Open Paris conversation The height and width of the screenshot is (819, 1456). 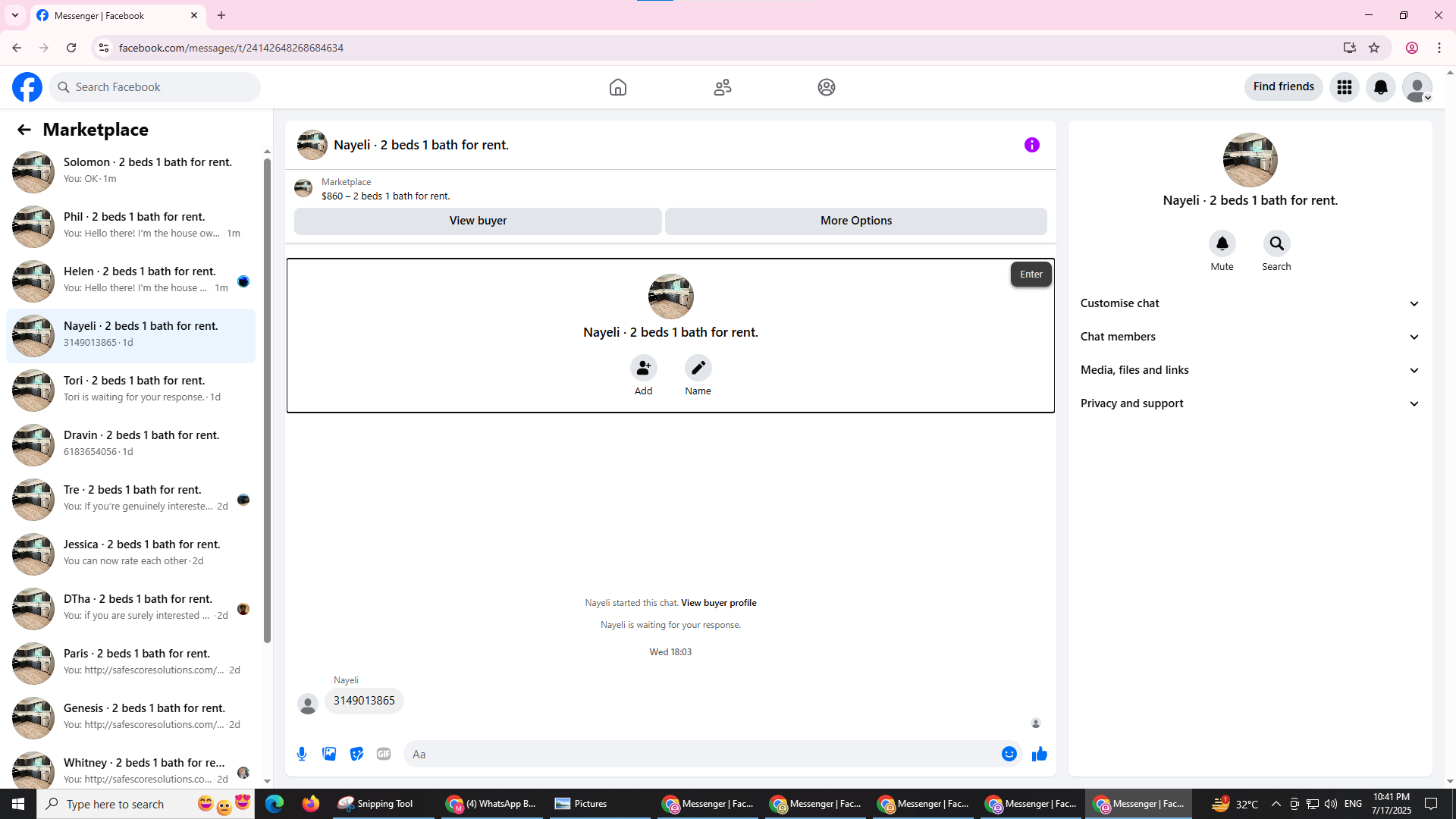tap(130, 663)
